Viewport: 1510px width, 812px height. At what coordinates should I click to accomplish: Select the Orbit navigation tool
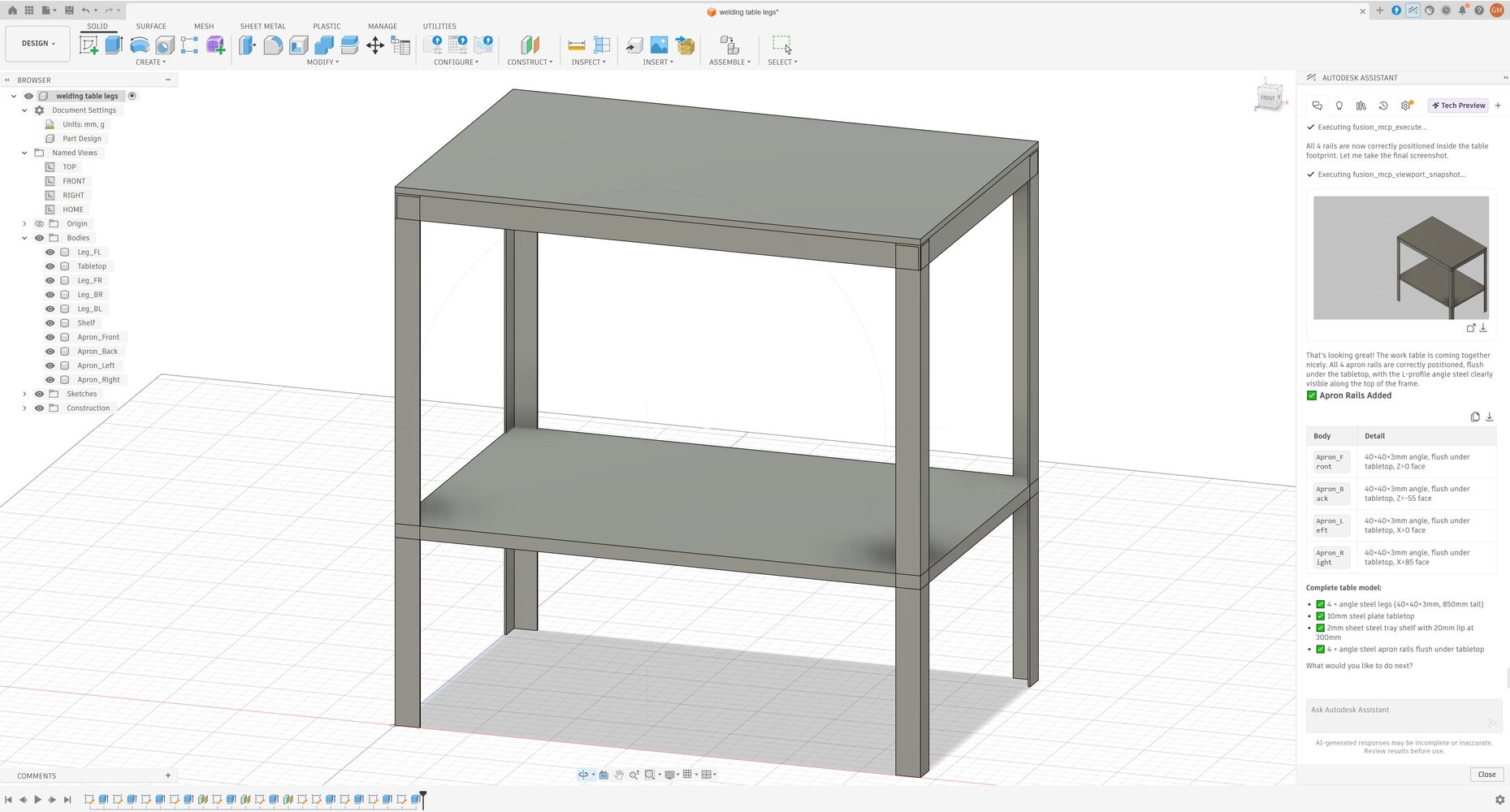tap(583, 775)
